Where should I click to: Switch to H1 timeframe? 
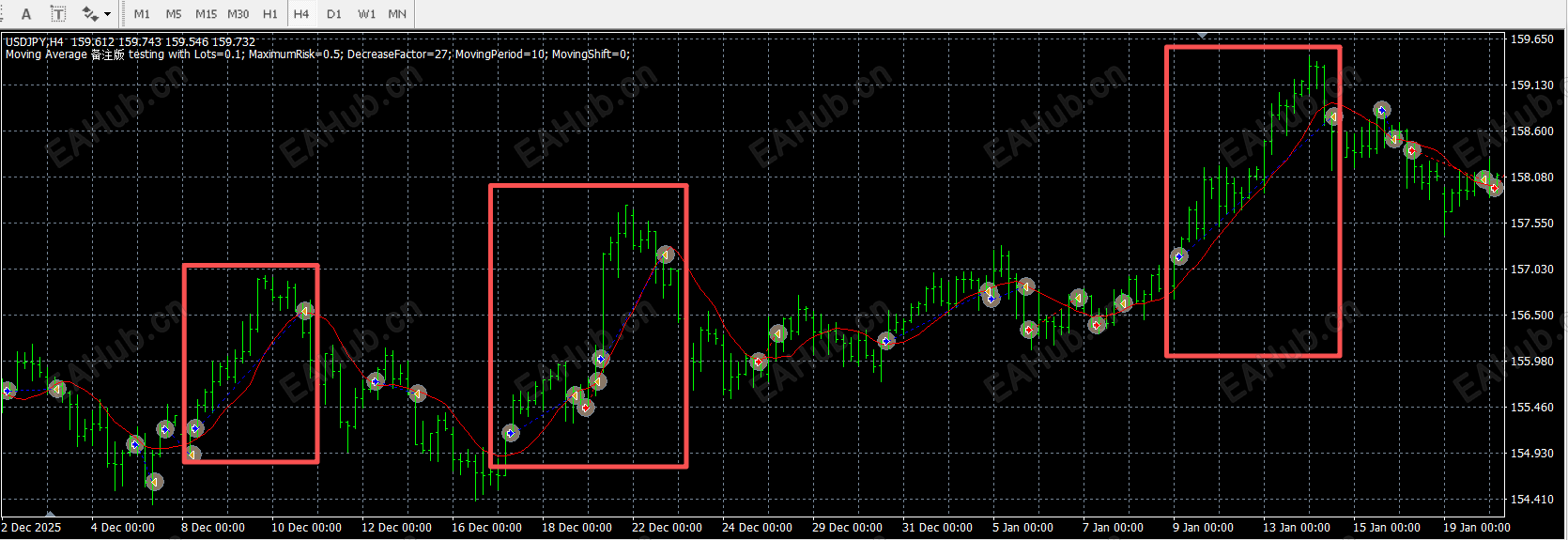[270, 14]
